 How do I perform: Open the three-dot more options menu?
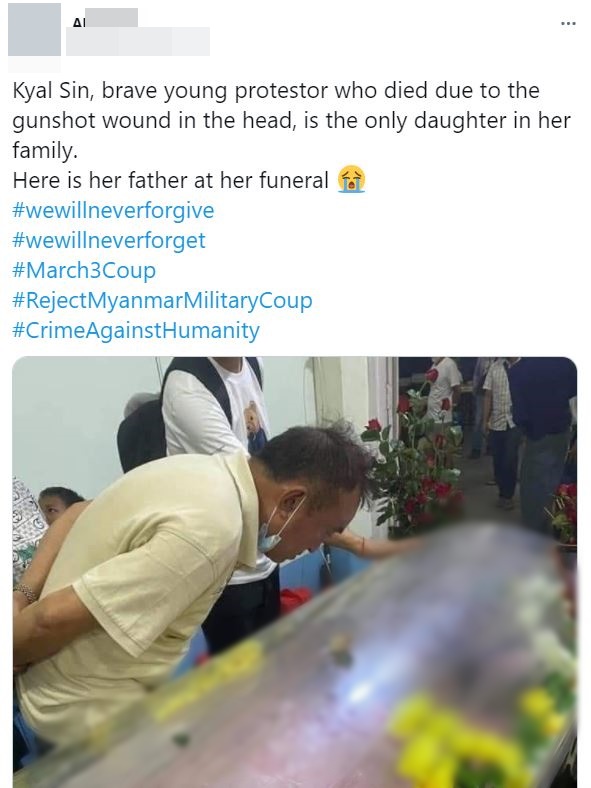click(568, 23)
